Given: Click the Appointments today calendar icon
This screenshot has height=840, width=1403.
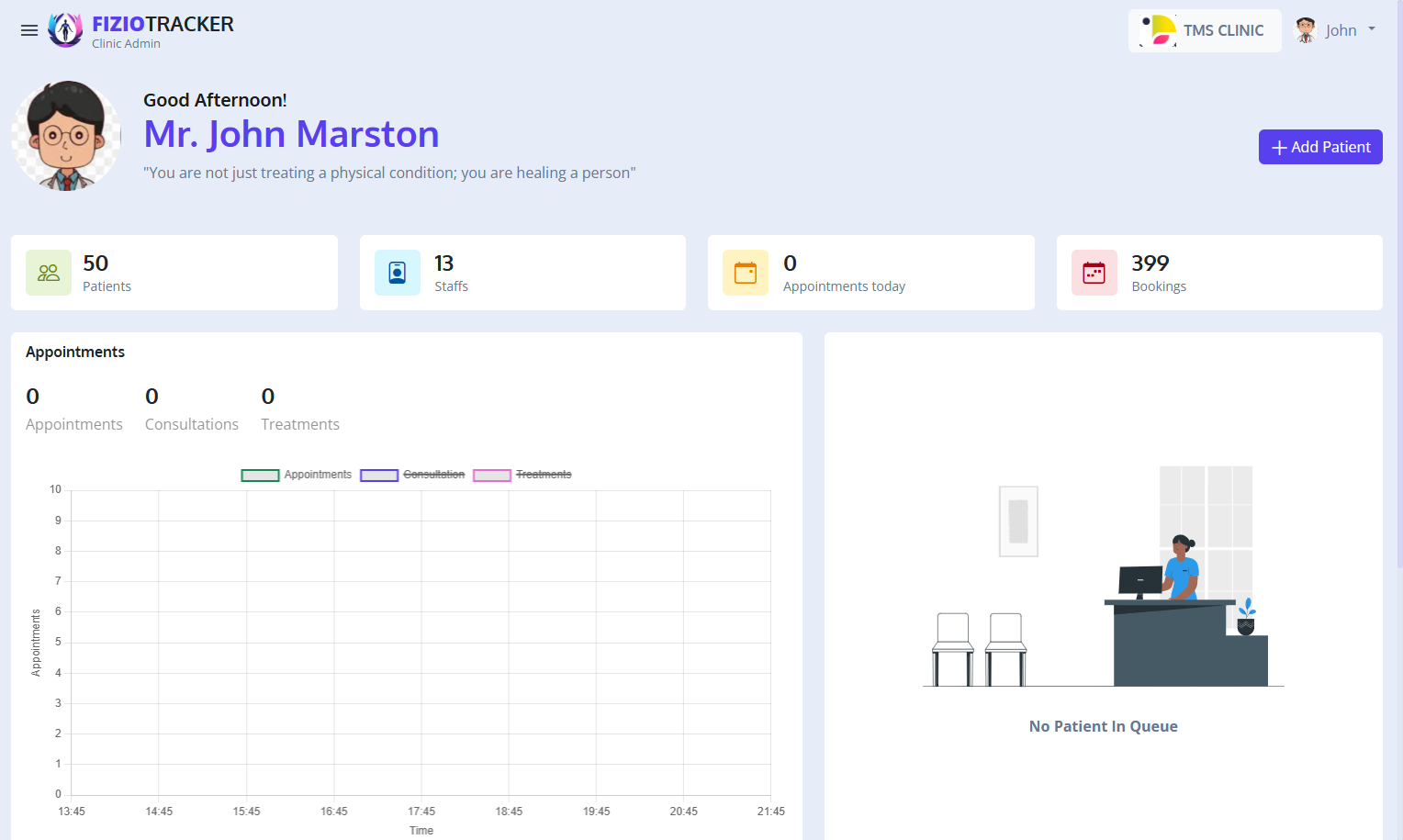Looking at the screenshot, I should (746, 273).
